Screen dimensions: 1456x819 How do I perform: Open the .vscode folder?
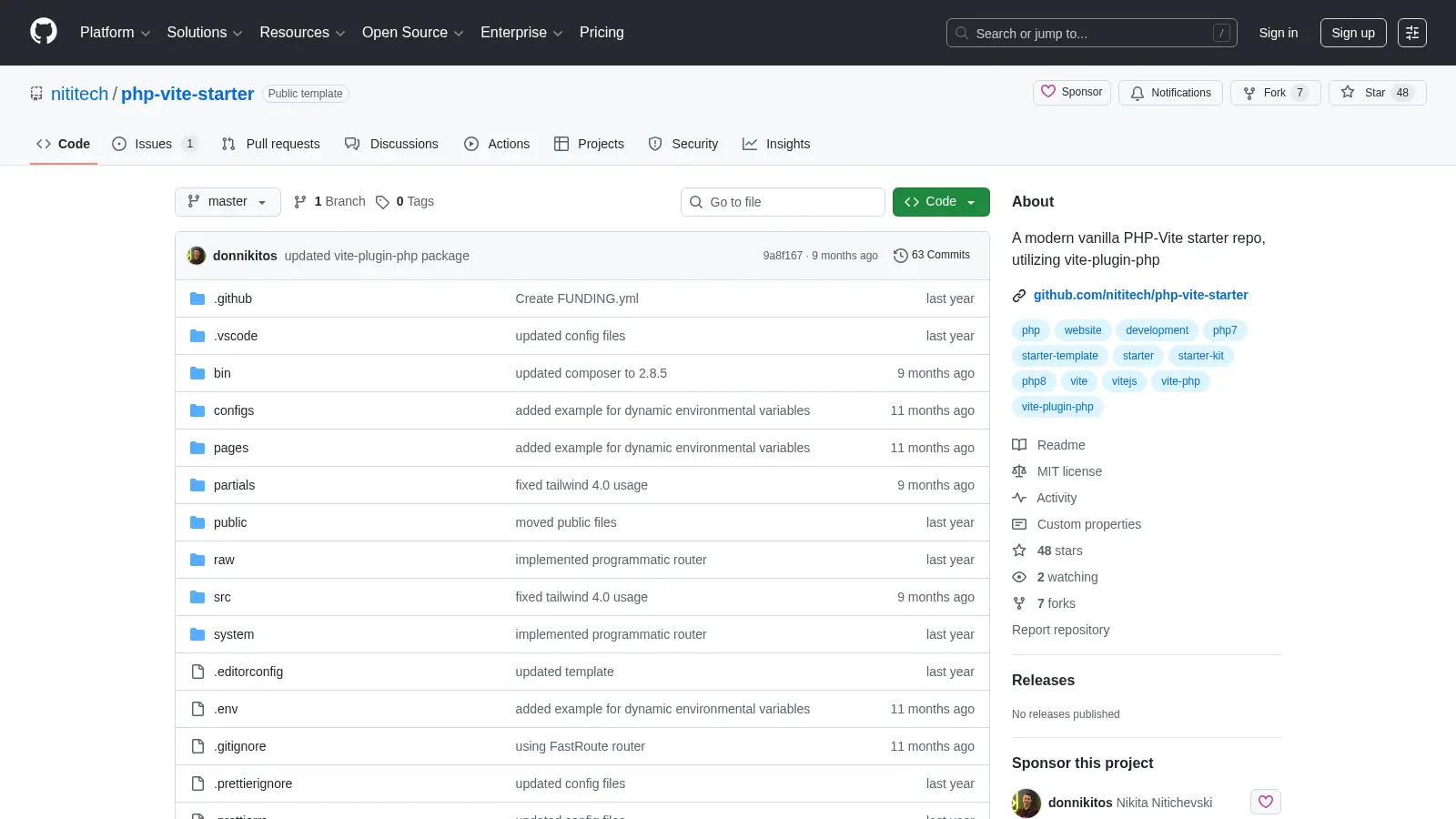[236, 336]
